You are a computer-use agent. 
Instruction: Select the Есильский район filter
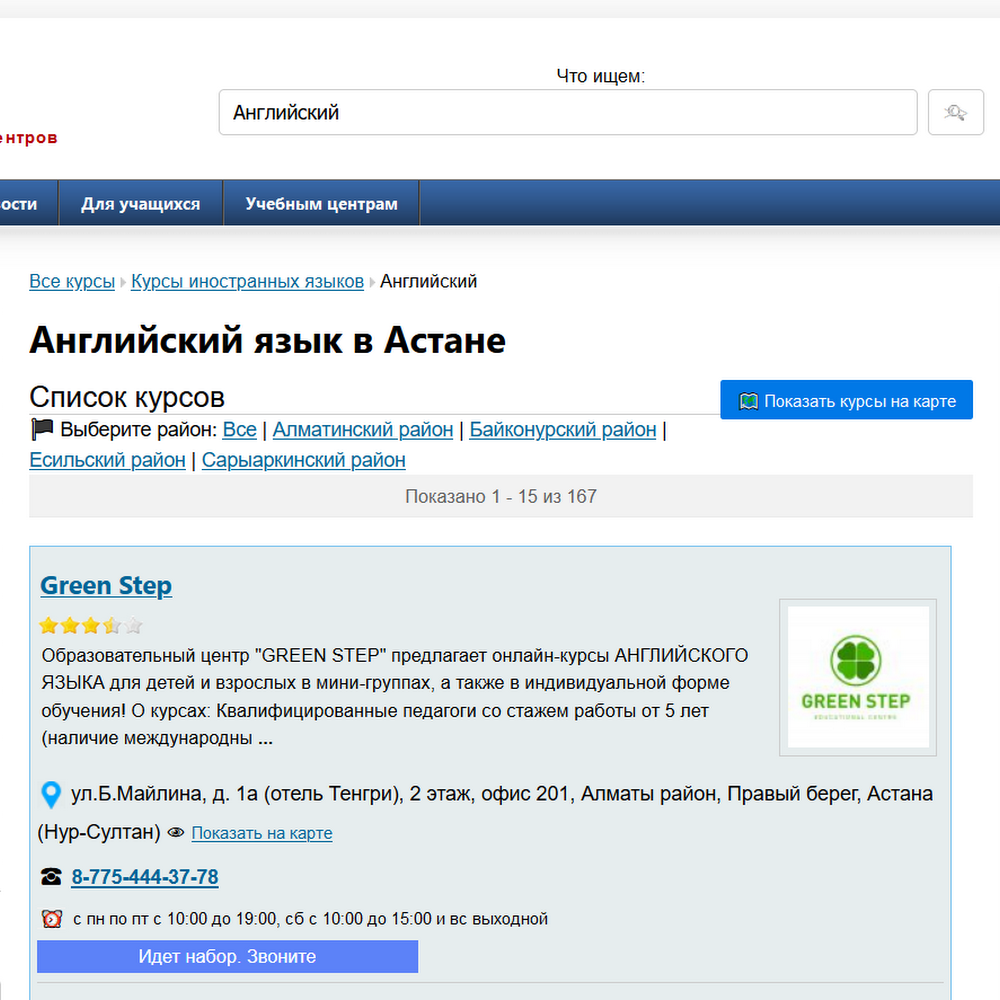(x=107, y=460)
